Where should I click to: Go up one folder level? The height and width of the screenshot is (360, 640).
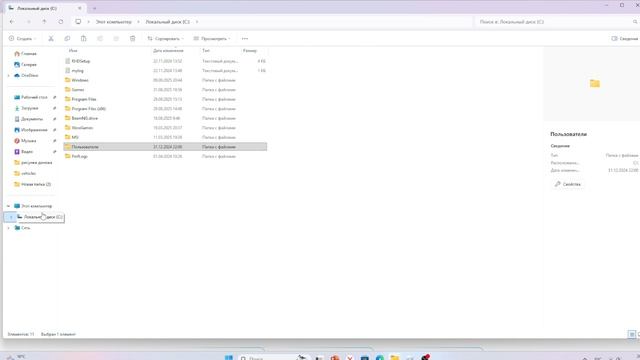click(x=44, y=22)
